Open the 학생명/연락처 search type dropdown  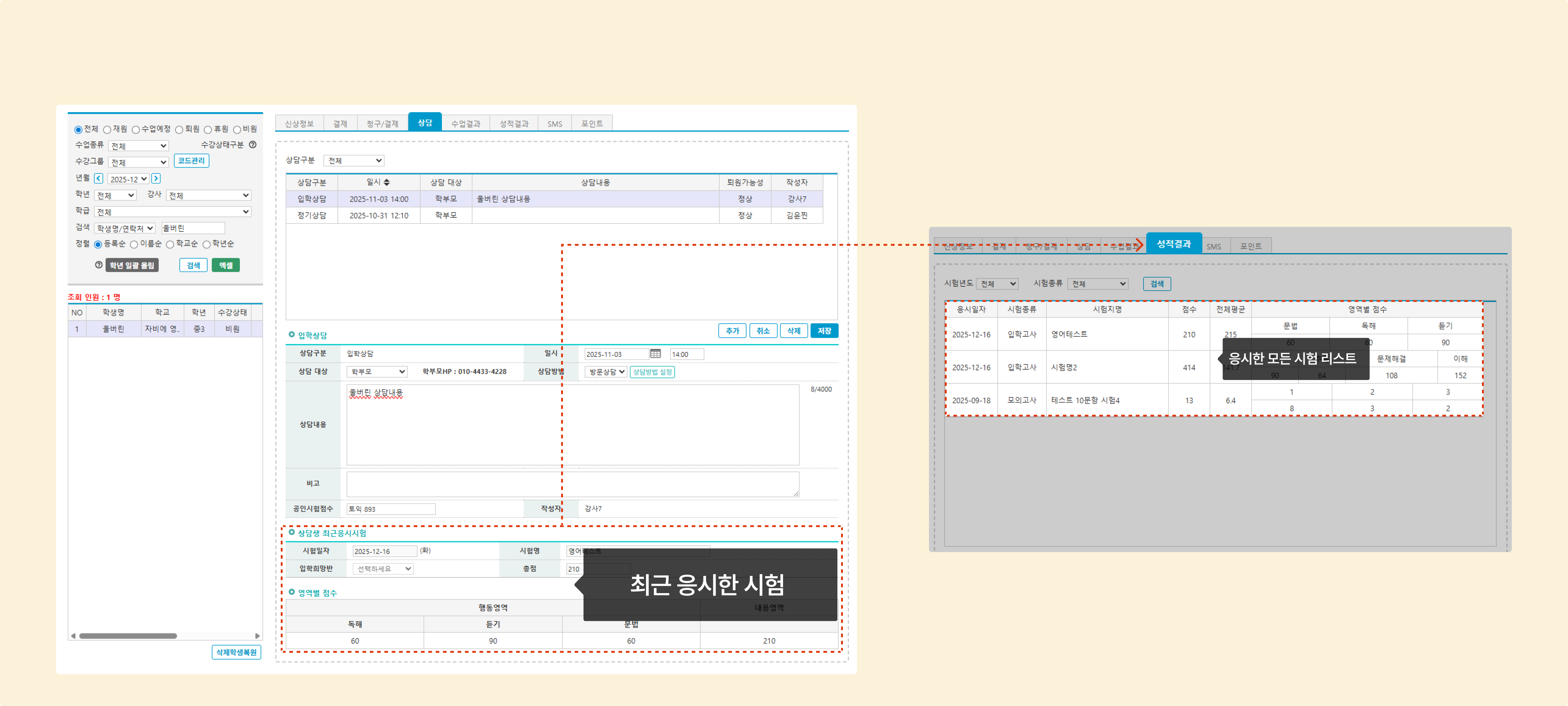[x=125, y=228]
